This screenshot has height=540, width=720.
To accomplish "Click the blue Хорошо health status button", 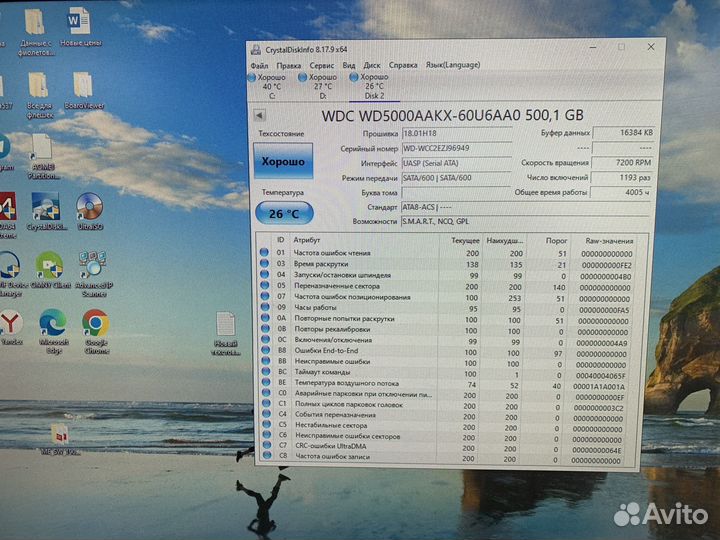I will 284,161.
